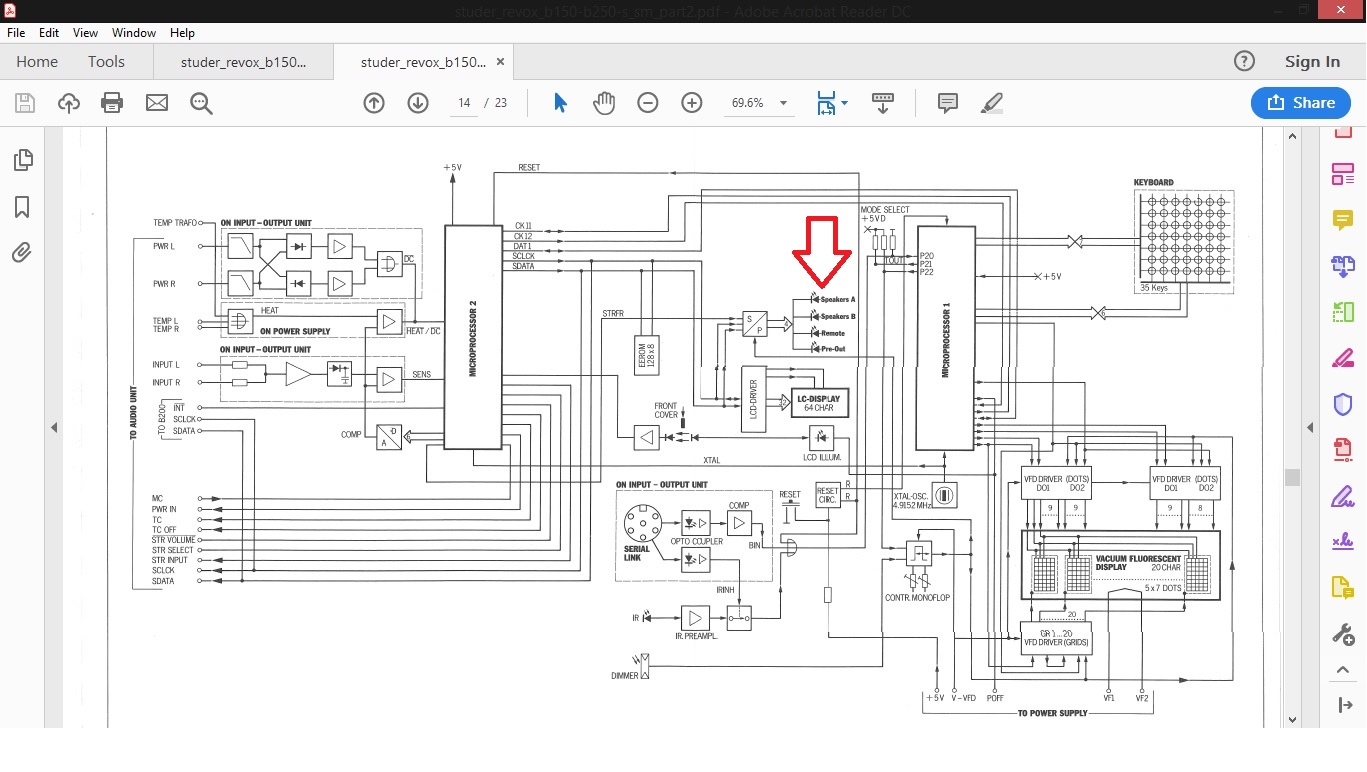The image size is (1367, 772).
Task: Zoom out with the minus button
Action: tap(648, 103)
